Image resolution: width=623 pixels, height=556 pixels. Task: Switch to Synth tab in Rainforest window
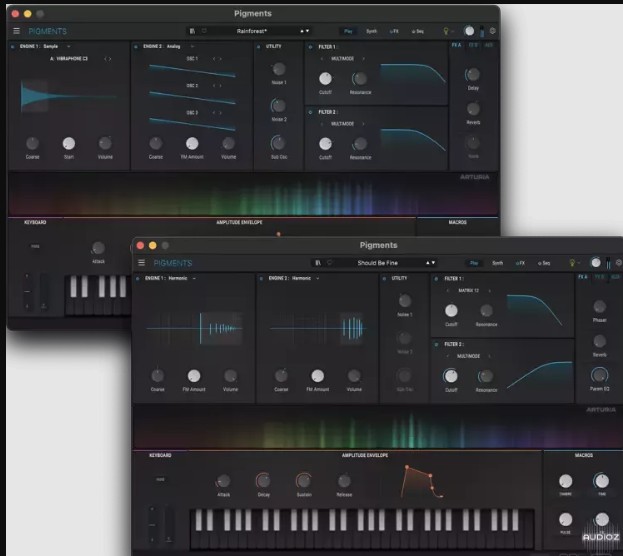[x=371, y=31]
